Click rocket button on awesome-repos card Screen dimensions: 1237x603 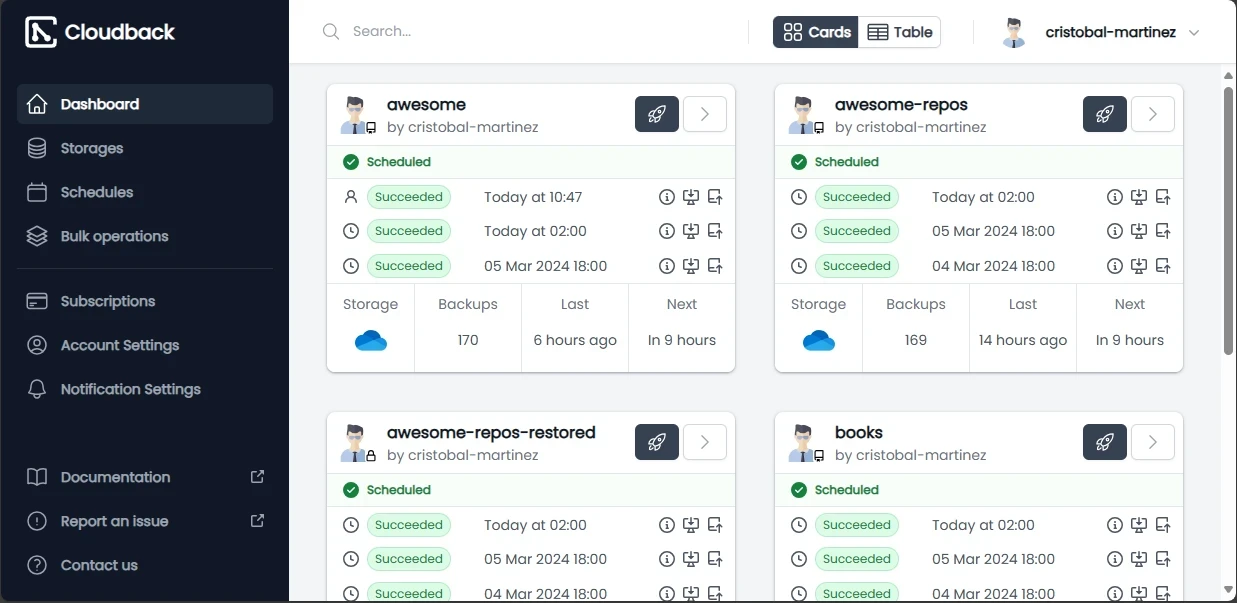click(x=1105, y=114)
